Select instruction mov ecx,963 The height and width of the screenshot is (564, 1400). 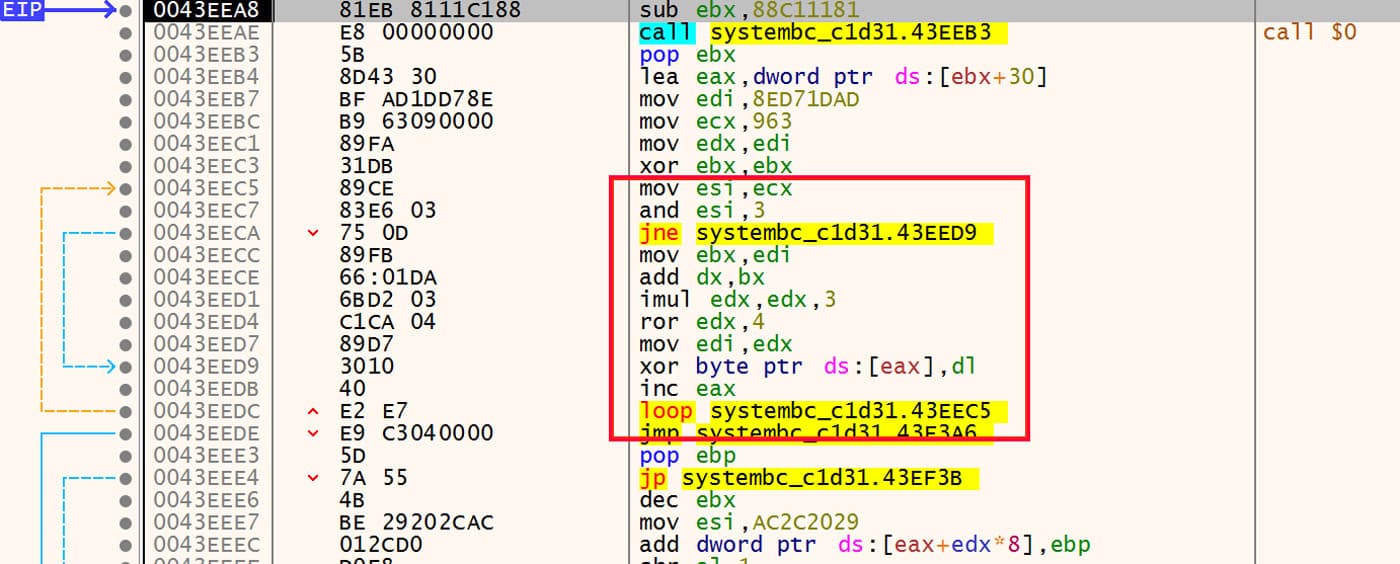714,121
